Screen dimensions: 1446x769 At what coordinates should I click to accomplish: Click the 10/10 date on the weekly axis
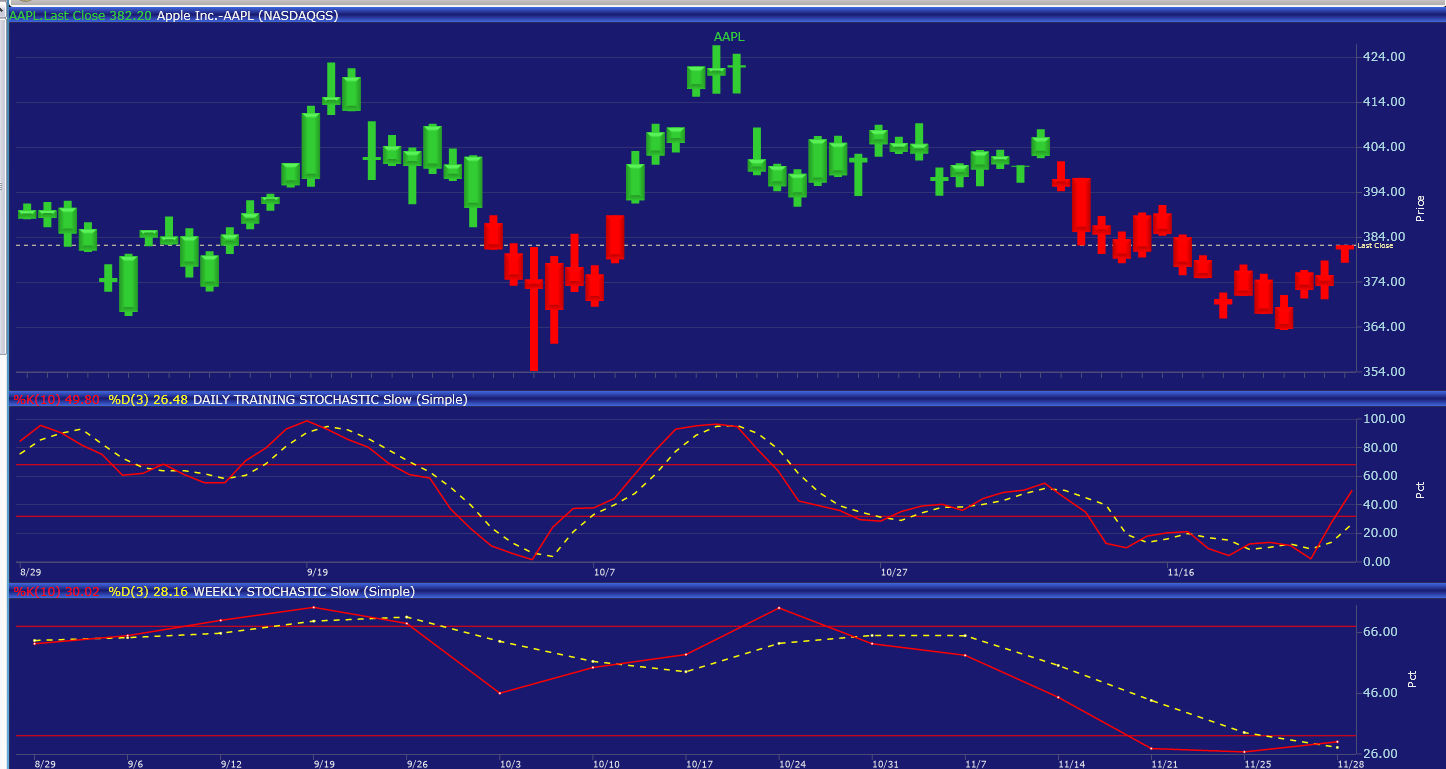(606, 764)
